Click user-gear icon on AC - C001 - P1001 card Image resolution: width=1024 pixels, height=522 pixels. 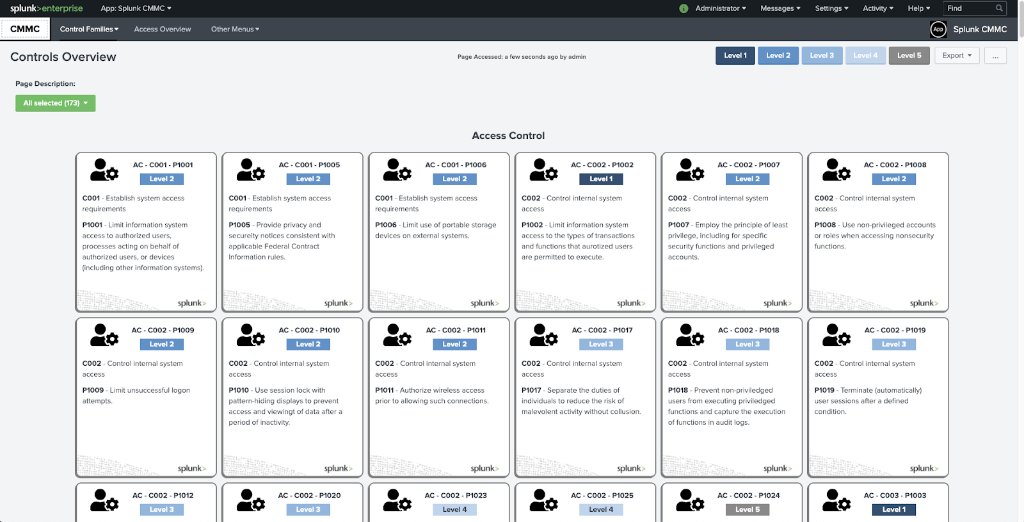(x=104, y=170)
